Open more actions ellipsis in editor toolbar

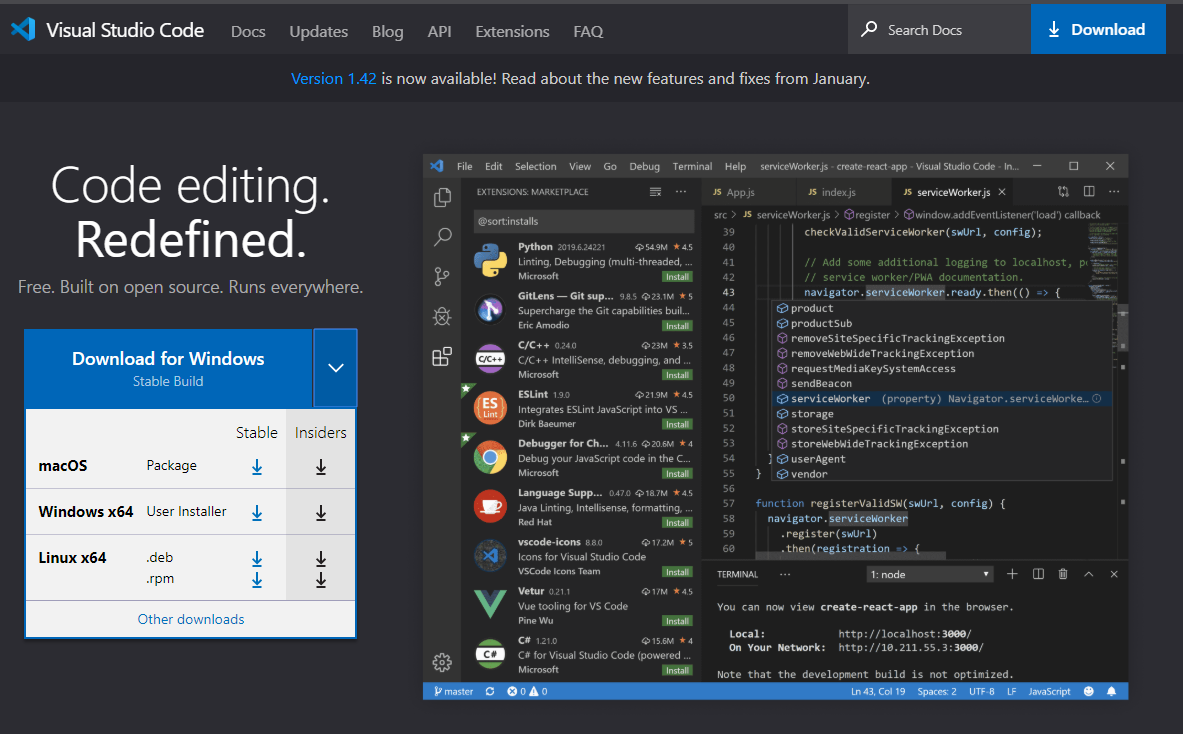pyautogui.click(x=1114, y=192)
